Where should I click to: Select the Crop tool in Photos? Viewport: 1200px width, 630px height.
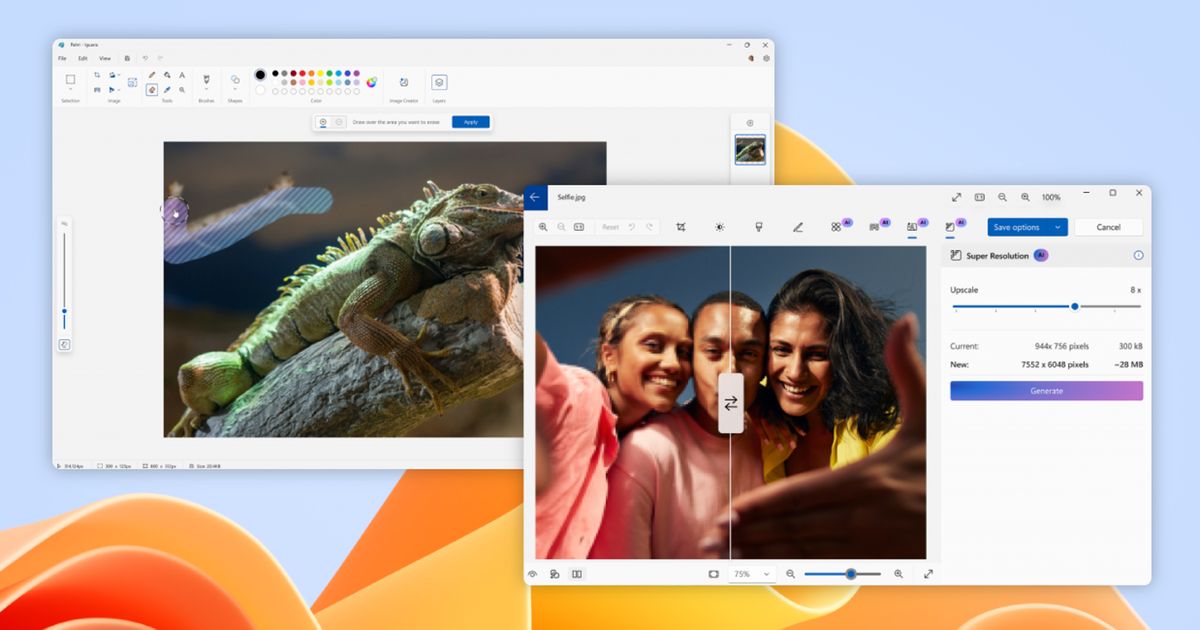tap(681, 227)
